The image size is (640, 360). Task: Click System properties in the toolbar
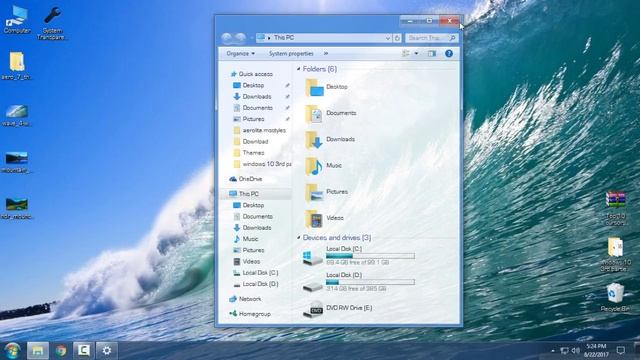[x=291, y=53]
